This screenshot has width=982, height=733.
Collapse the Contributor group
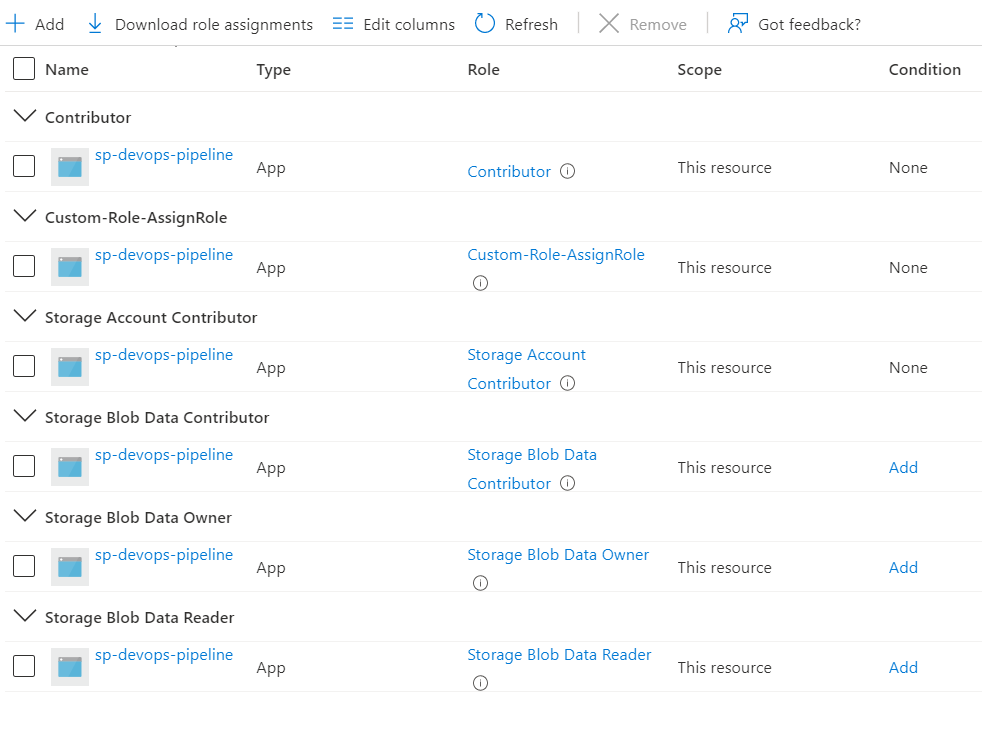pos(25,115)
